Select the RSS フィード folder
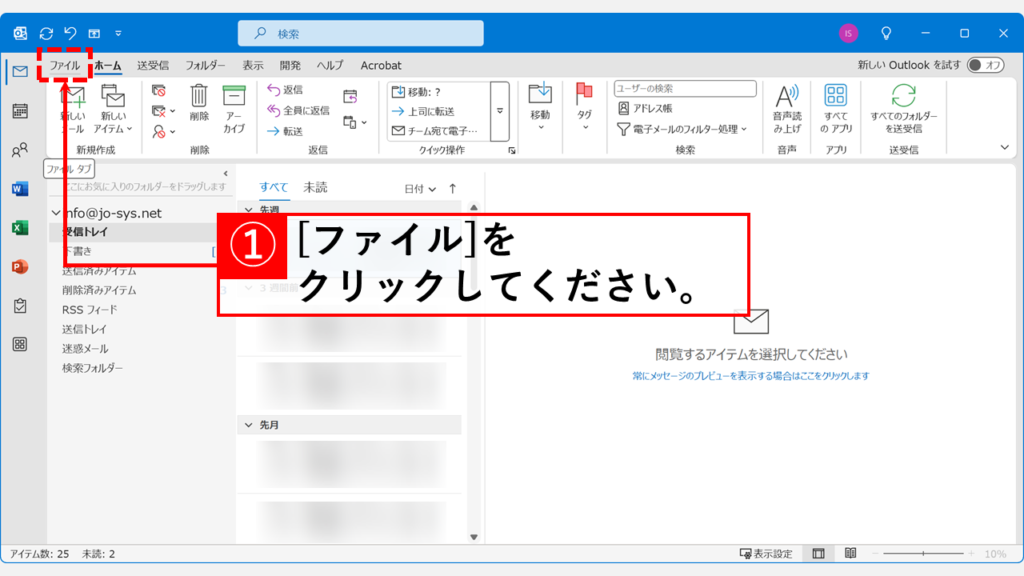The height and width of the screenshot is (576, 1024). point(89,310)
